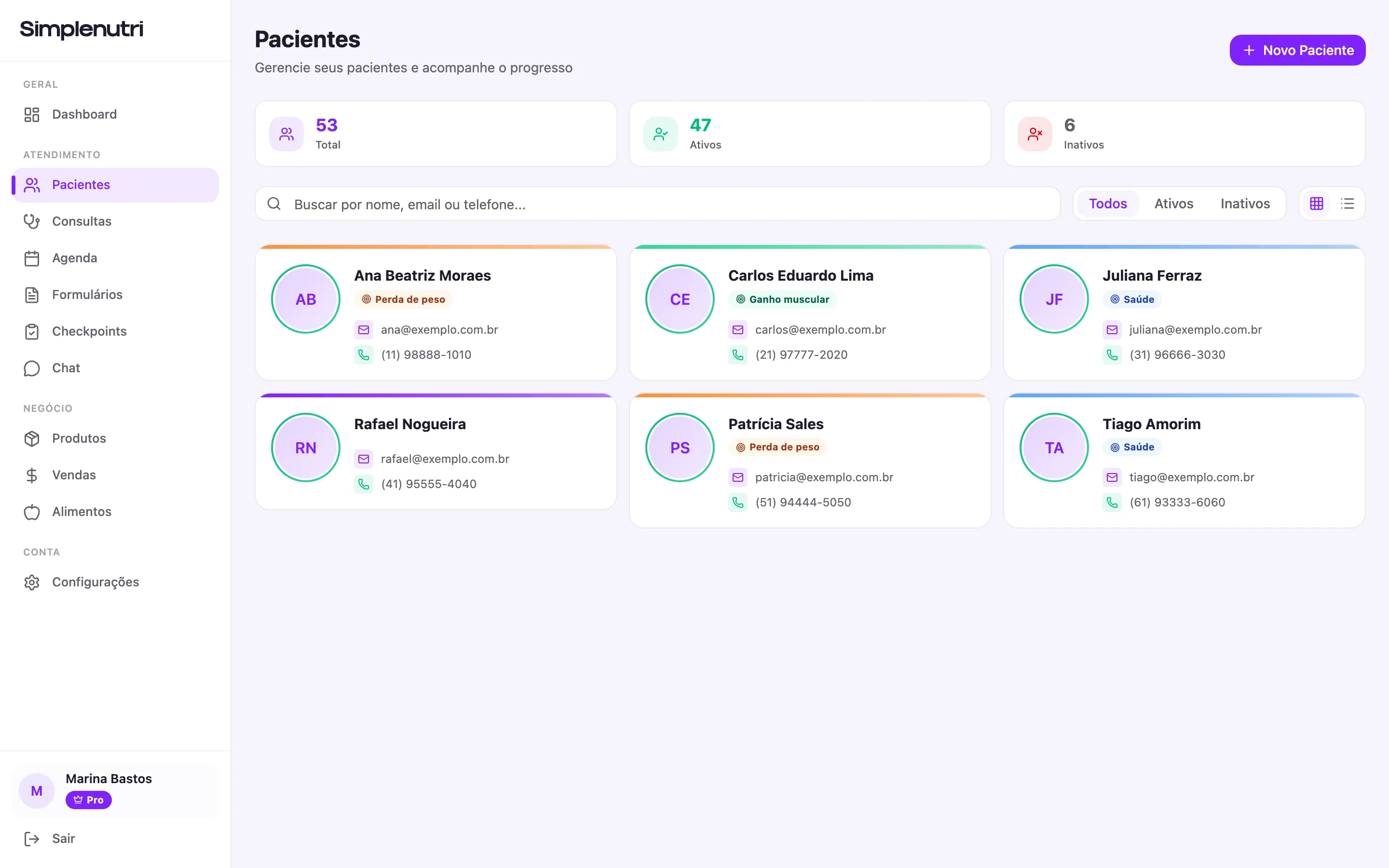Click the Agenda calendar icon
1389x868 pixels.
pos(31,258)
